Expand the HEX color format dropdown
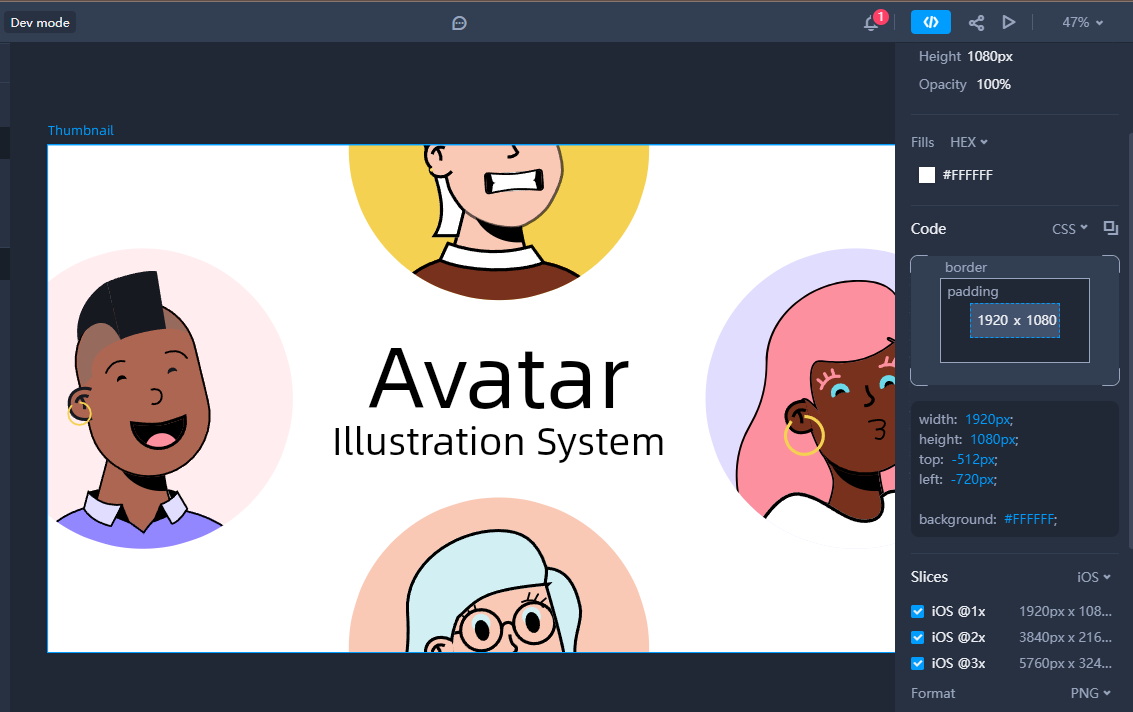The height and width of the screenshot is (712, 1133). 968,142
